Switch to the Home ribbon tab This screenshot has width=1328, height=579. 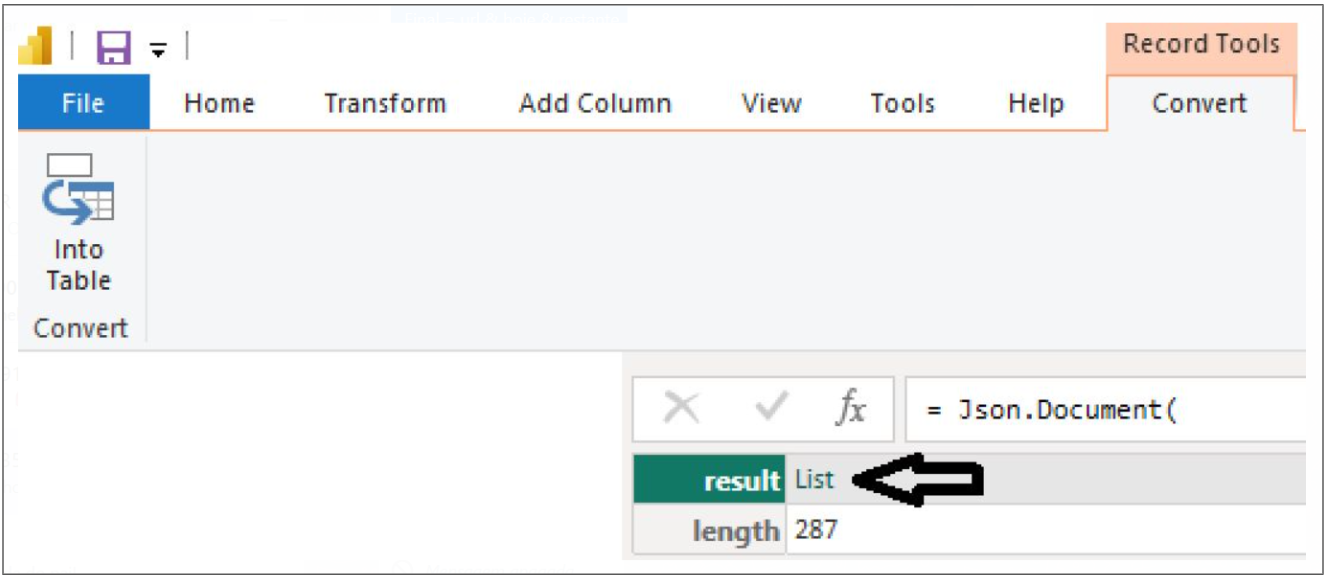point(219,104)
